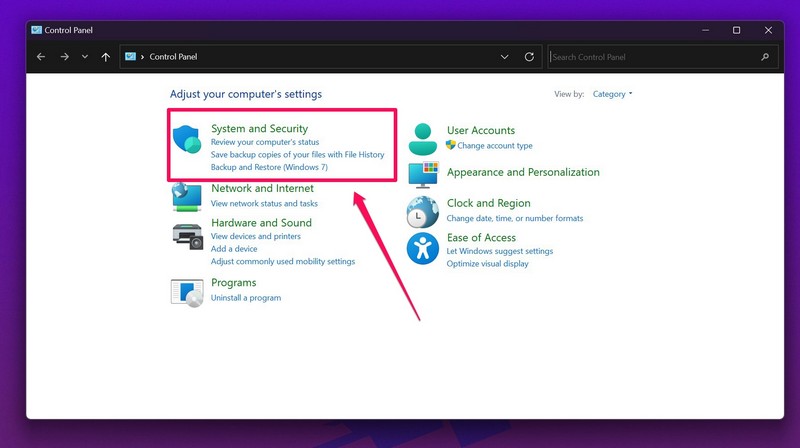Click Change account type link

495,146
